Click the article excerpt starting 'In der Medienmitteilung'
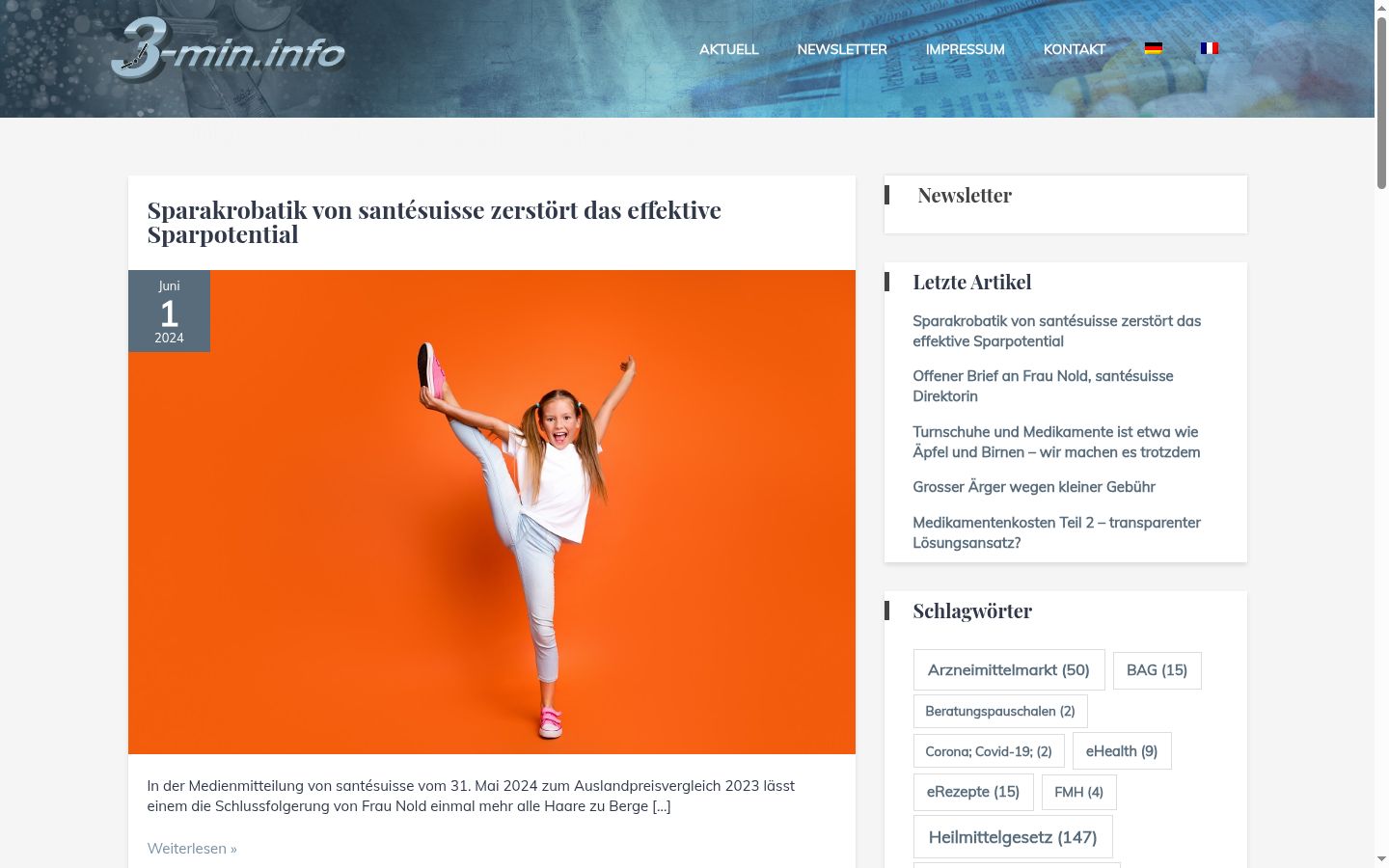 click(471, 796)
